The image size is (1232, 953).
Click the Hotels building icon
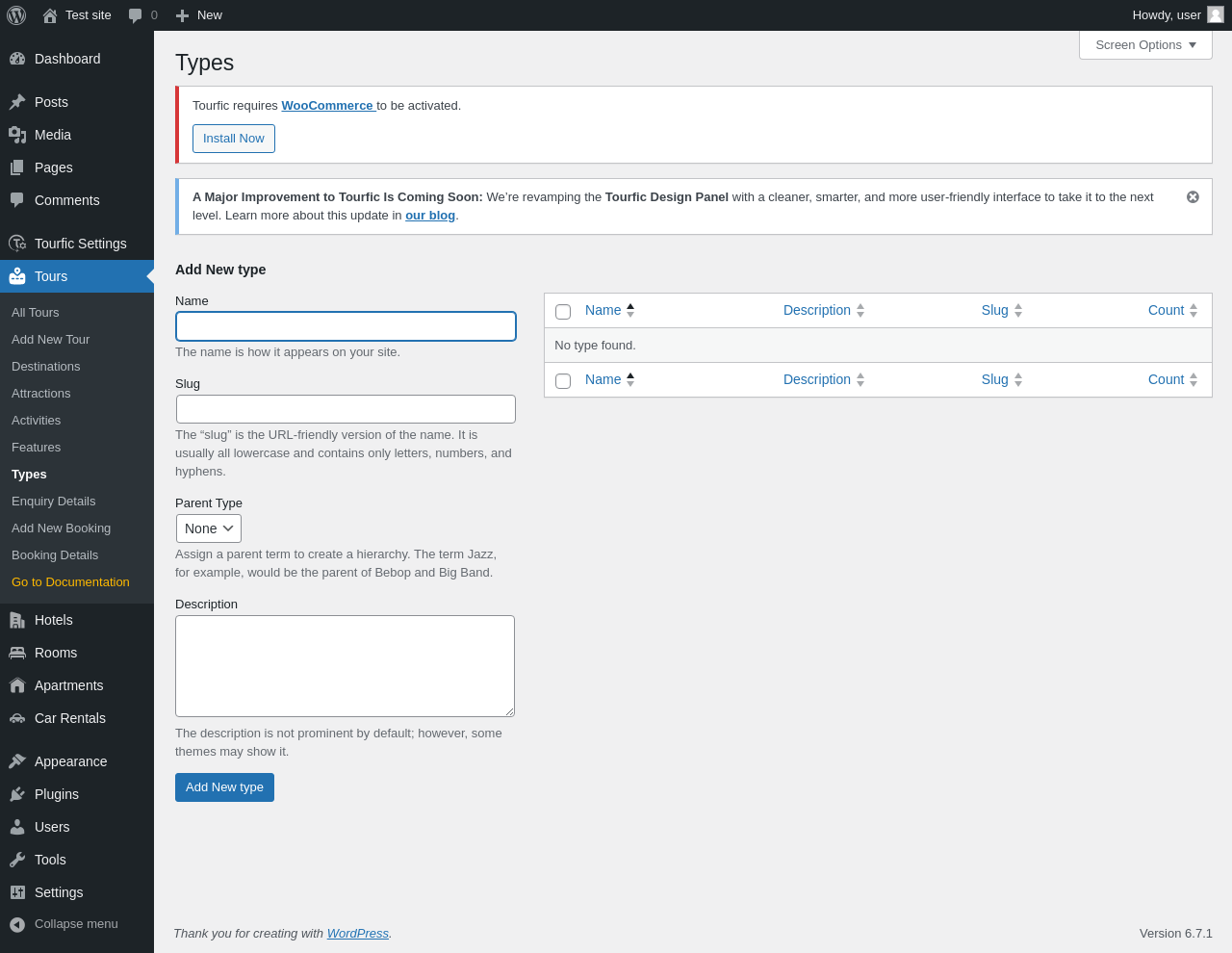(17, 620)
